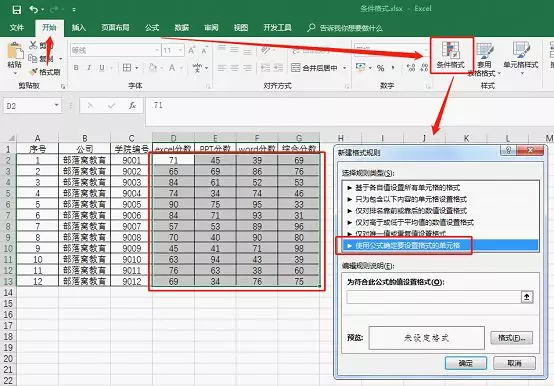554x386 pixels.
Task: Click the Undo arrow icon
Action: pyautogui.click(x=34, y=10)
